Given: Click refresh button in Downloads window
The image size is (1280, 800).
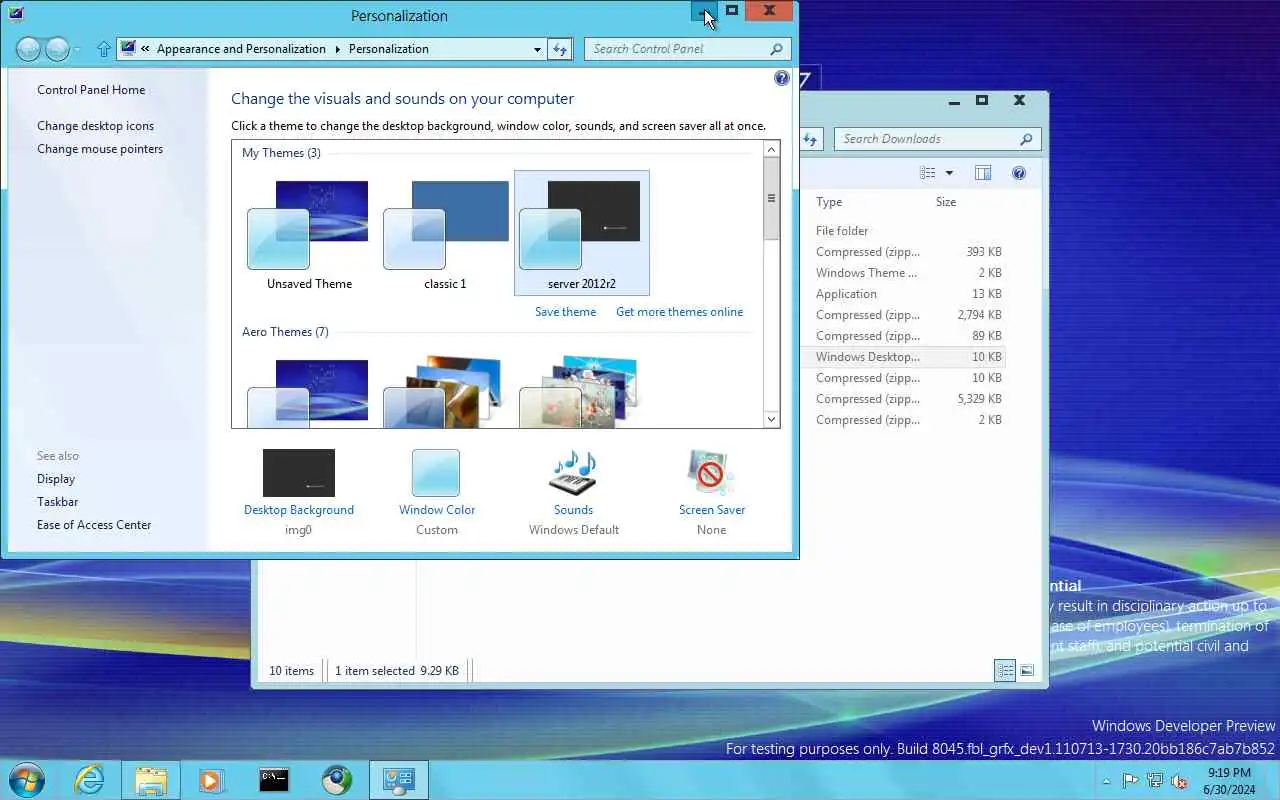Looking at the screenshot, I should click(811, 139).
